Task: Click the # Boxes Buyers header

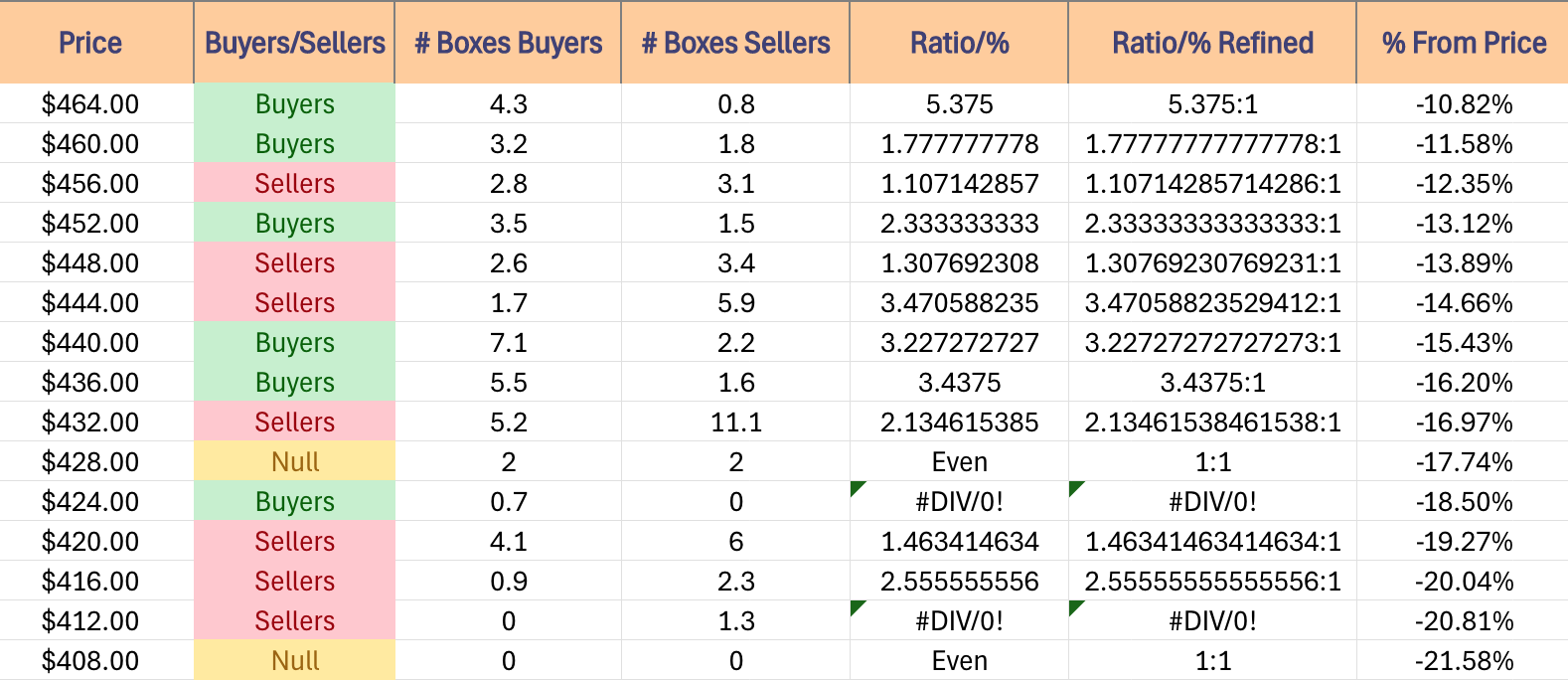Action: pos(508,42)
